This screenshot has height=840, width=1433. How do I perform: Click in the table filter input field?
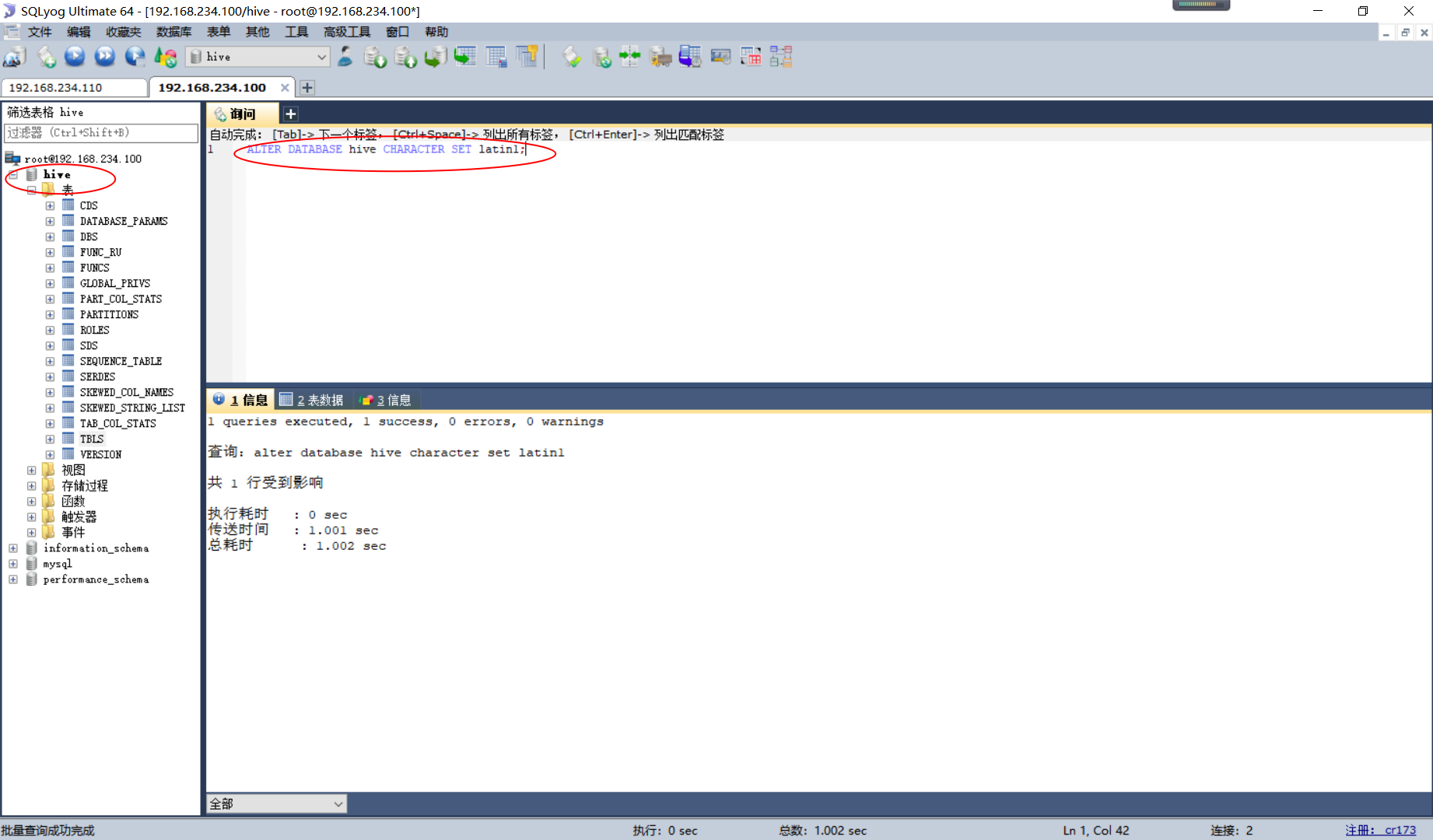(101, 133)
